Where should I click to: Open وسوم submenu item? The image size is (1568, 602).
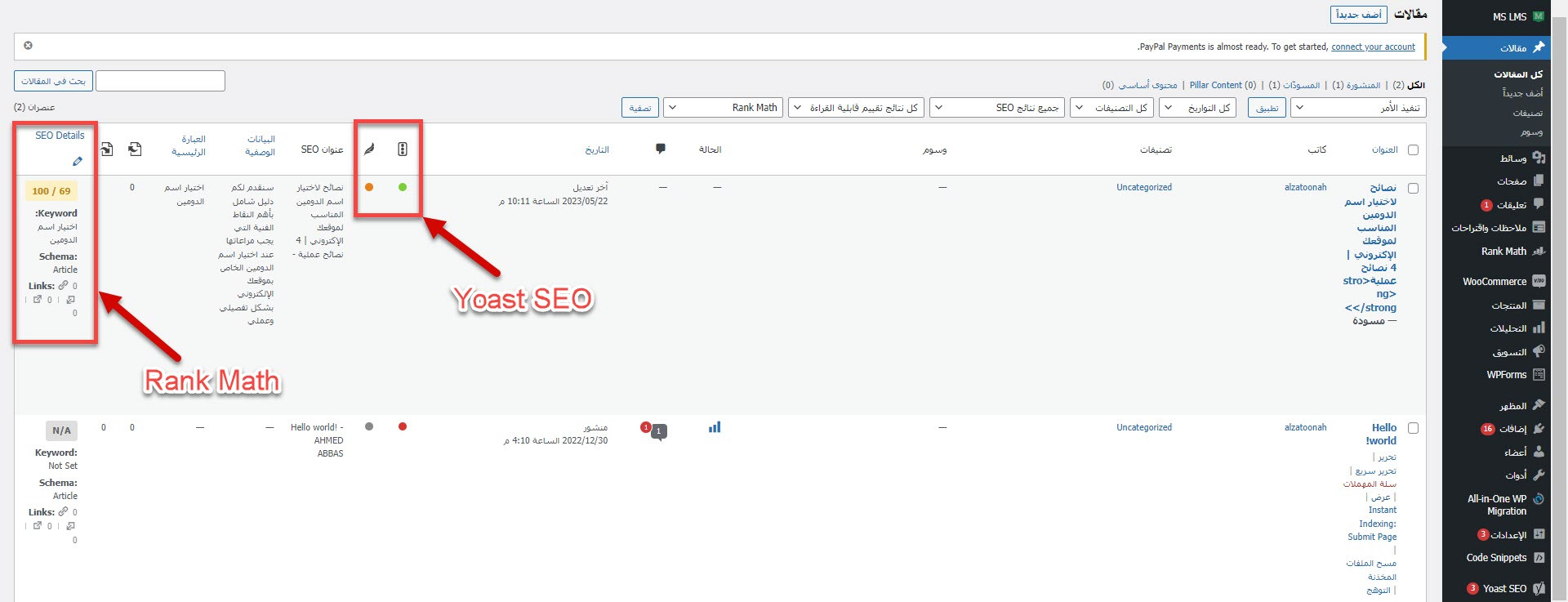pyautogui.click(x=1531, y=132)
